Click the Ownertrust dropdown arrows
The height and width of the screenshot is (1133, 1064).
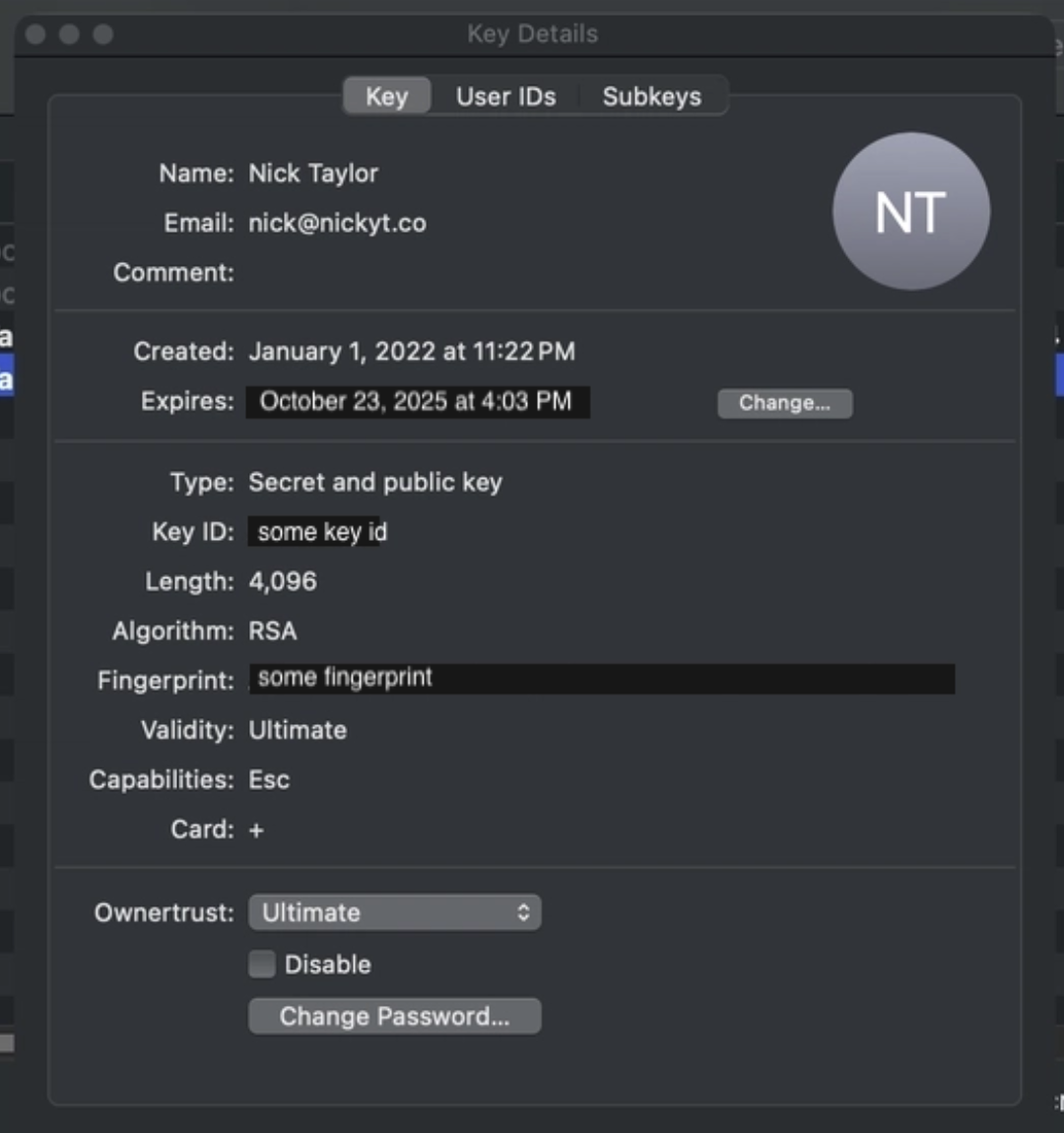coord(523,912)
